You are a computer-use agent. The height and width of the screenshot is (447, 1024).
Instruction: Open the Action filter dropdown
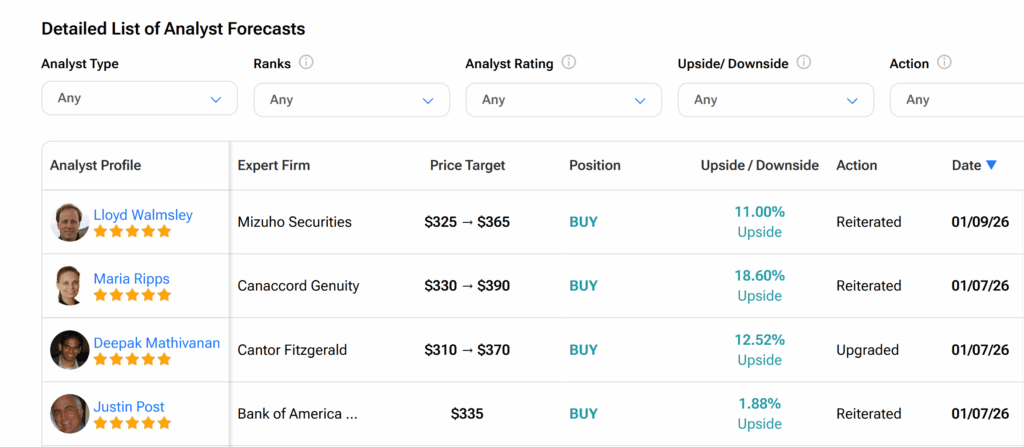click(x=956, y=100)
